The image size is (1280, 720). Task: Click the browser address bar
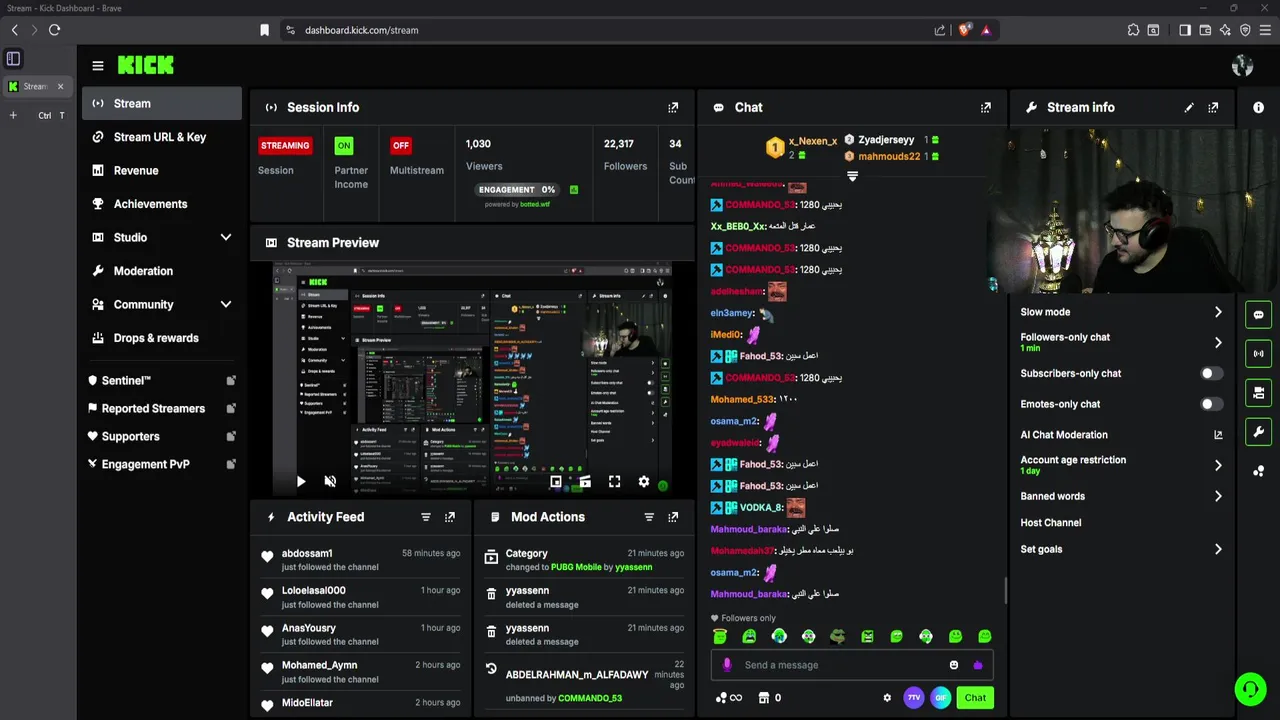pyautogui.click(x=600, y=30)
